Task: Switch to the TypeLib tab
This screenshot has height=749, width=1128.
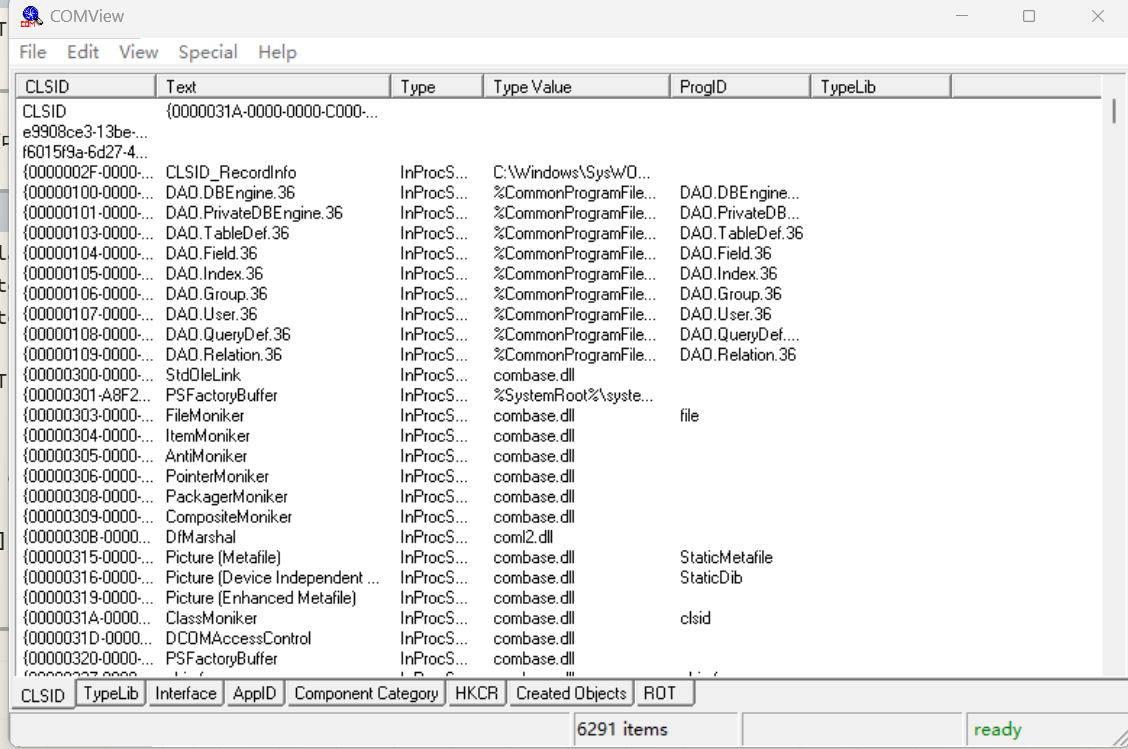Action: (111, 693)
